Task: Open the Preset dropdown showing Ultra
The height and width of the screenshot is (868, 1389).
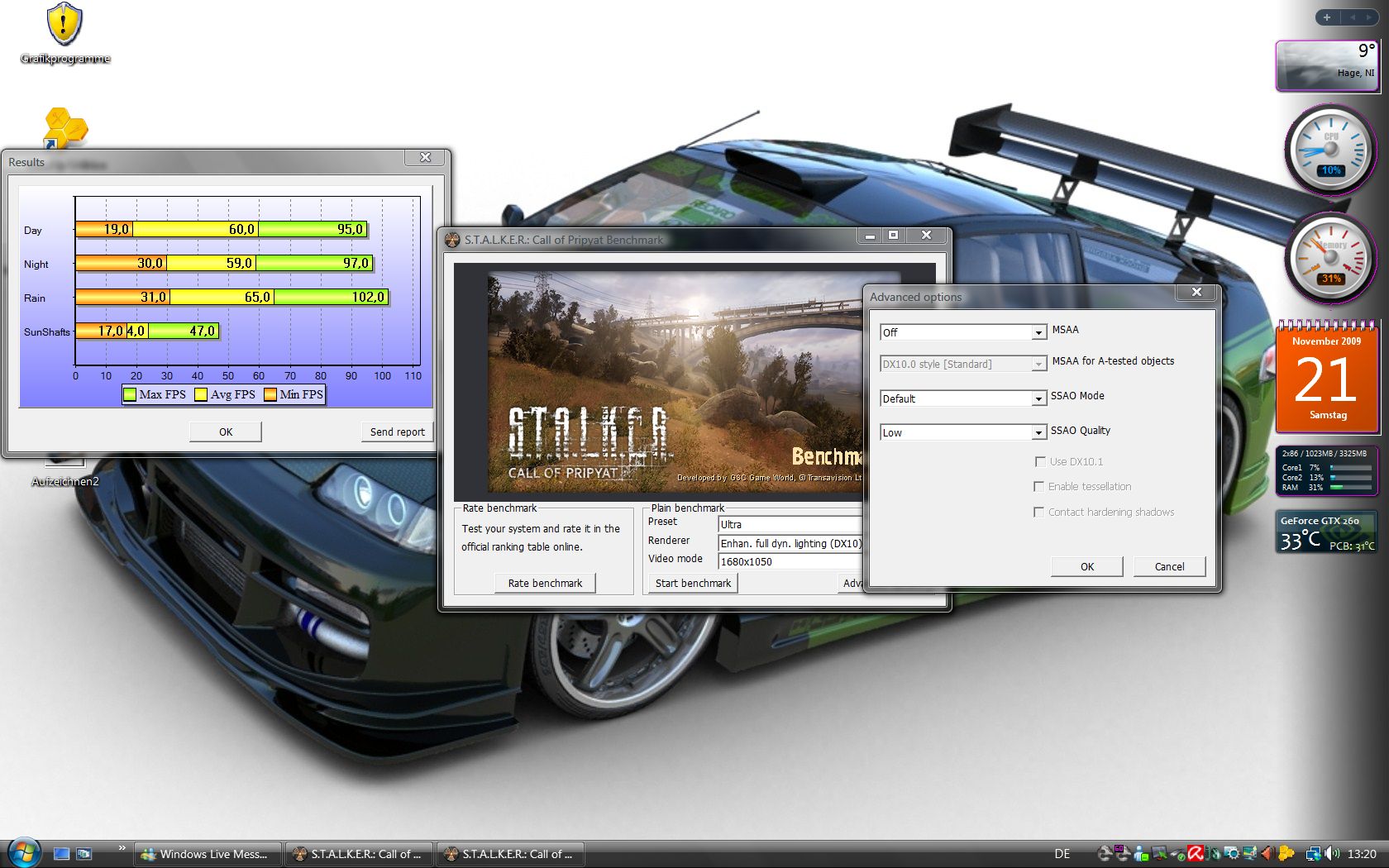Action: click(x=790, y=524)
